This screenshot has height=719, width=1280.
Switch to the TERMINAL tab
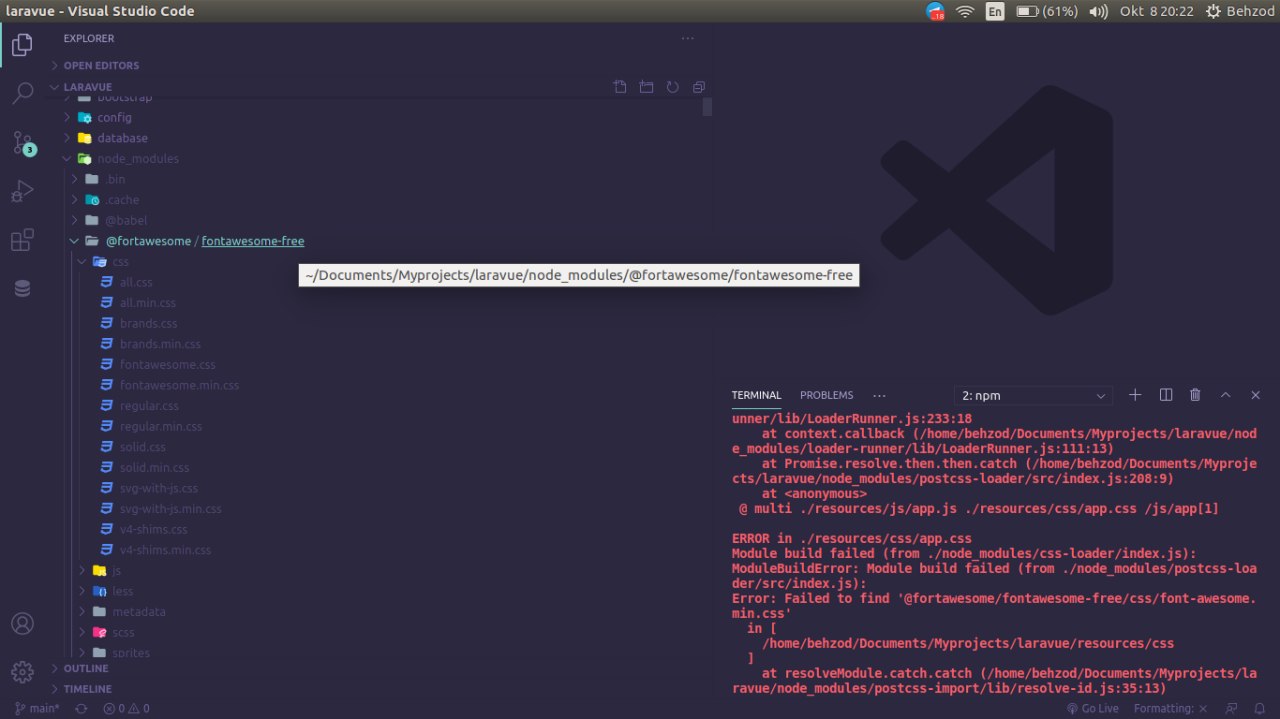click(756, 395)
